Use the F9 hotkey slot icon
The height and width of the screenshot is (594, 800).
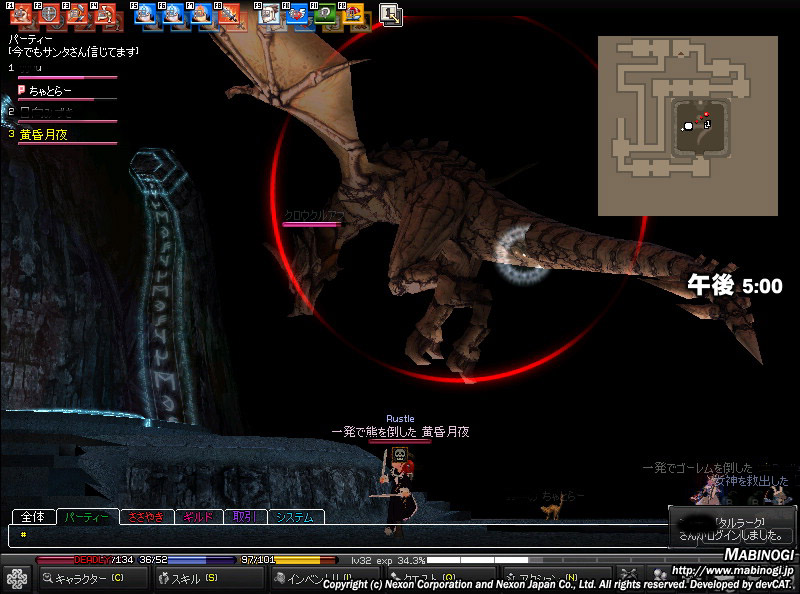tap(269, 14)
